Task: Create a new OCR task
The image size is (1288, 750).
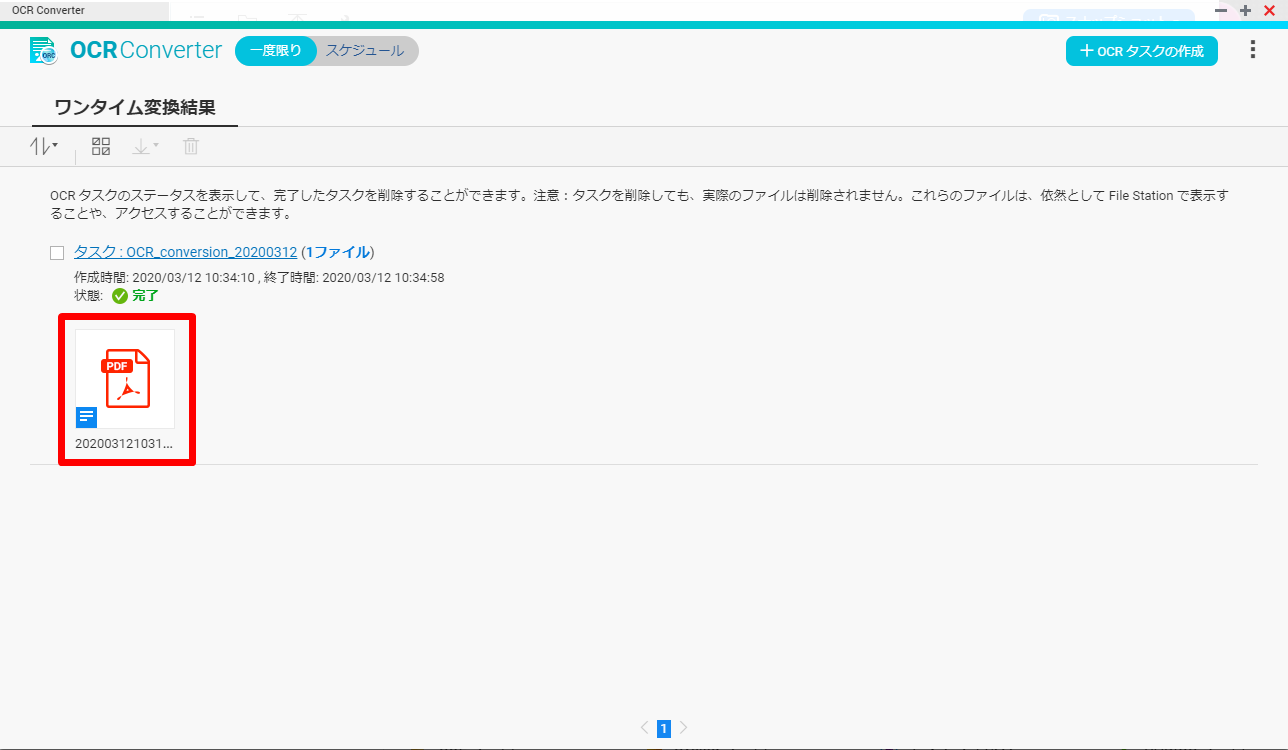Action: [x=1141, y=51]
